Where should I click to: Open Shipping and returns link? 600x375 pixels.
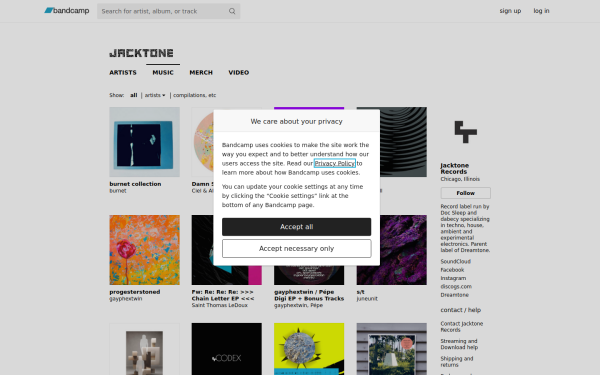457,362
